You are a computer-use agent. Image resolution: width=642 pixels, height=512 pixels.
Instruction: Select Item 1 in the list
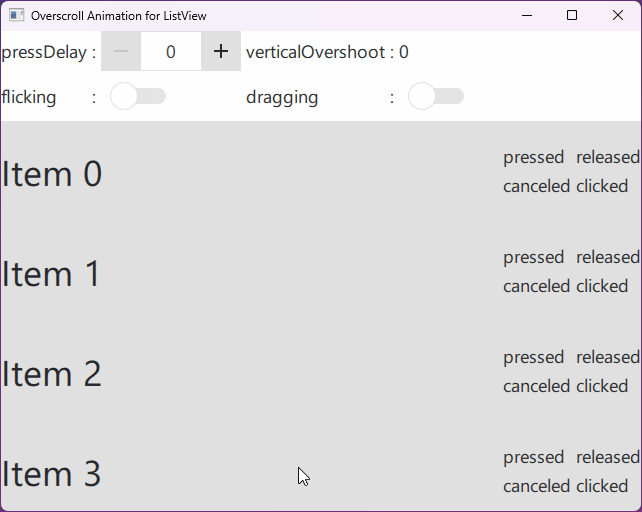(x=52, y=274)
